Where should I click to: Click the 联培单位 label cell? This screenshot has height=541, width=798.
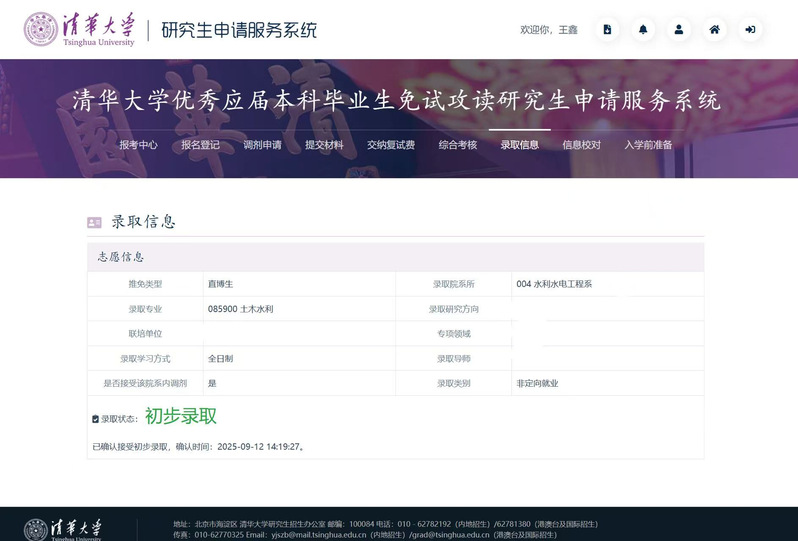[x=145, y=334]
